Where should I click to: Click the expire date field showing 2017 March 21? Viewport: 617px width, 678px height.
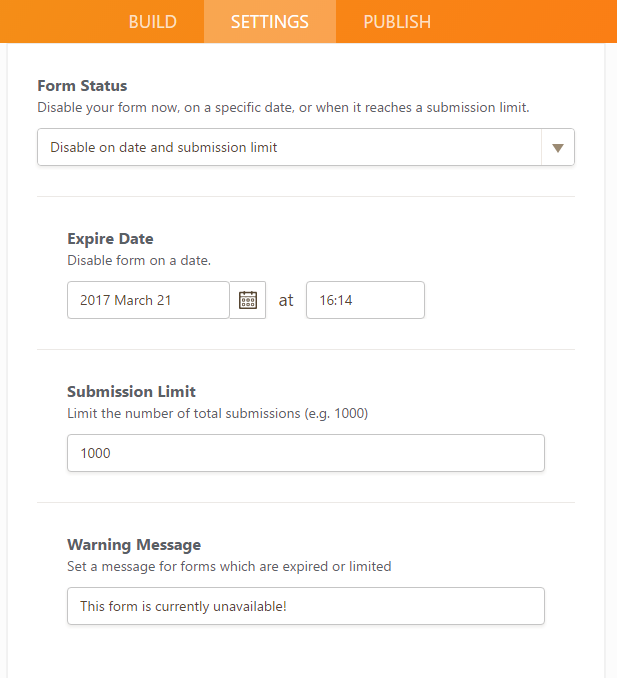pos(148,300)
